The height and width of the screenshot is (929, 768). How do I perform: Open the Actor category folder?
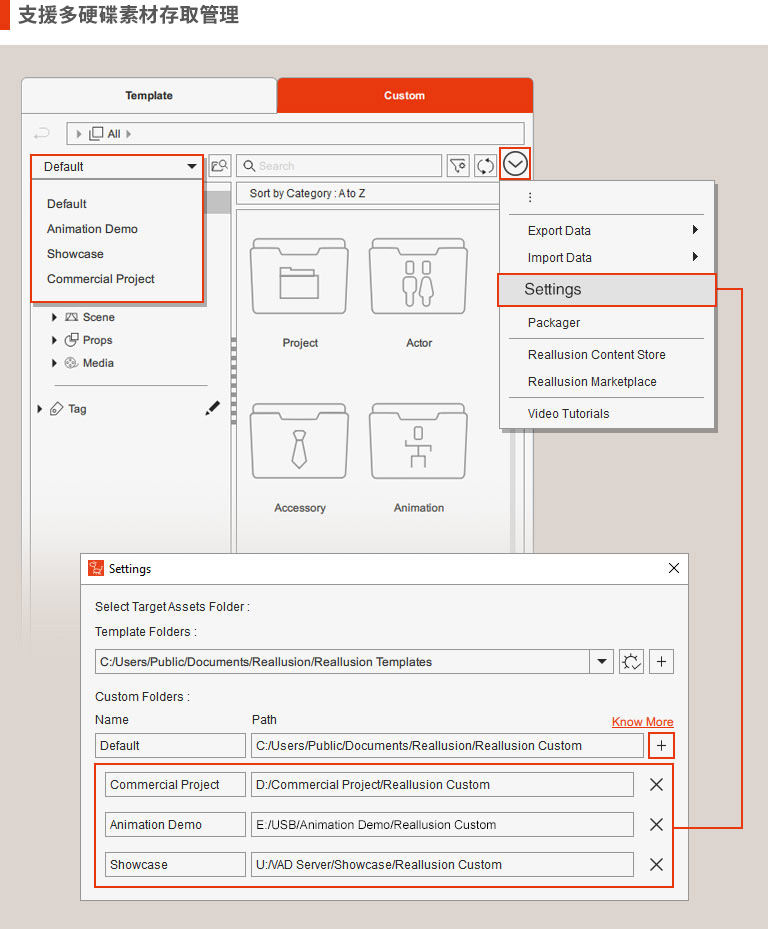(x=418, y=292)
